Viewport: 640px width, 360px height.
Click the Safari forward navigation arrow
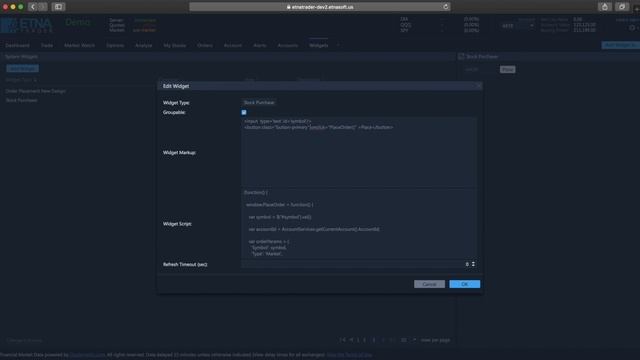click(42, 7)
